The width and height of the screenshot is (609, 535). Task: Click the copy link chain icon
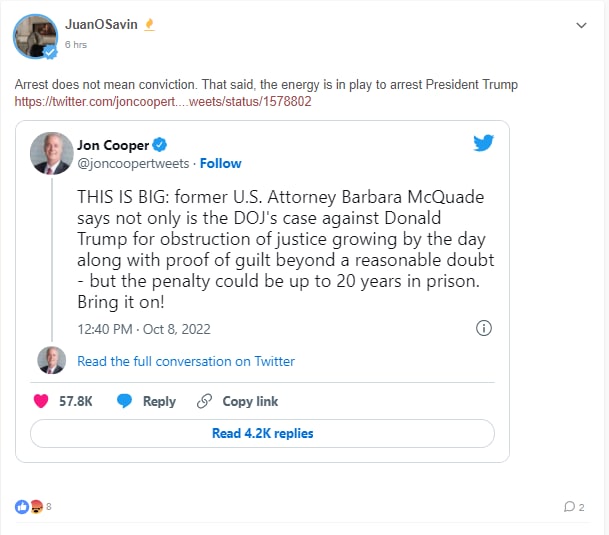[x=205, y=401]
